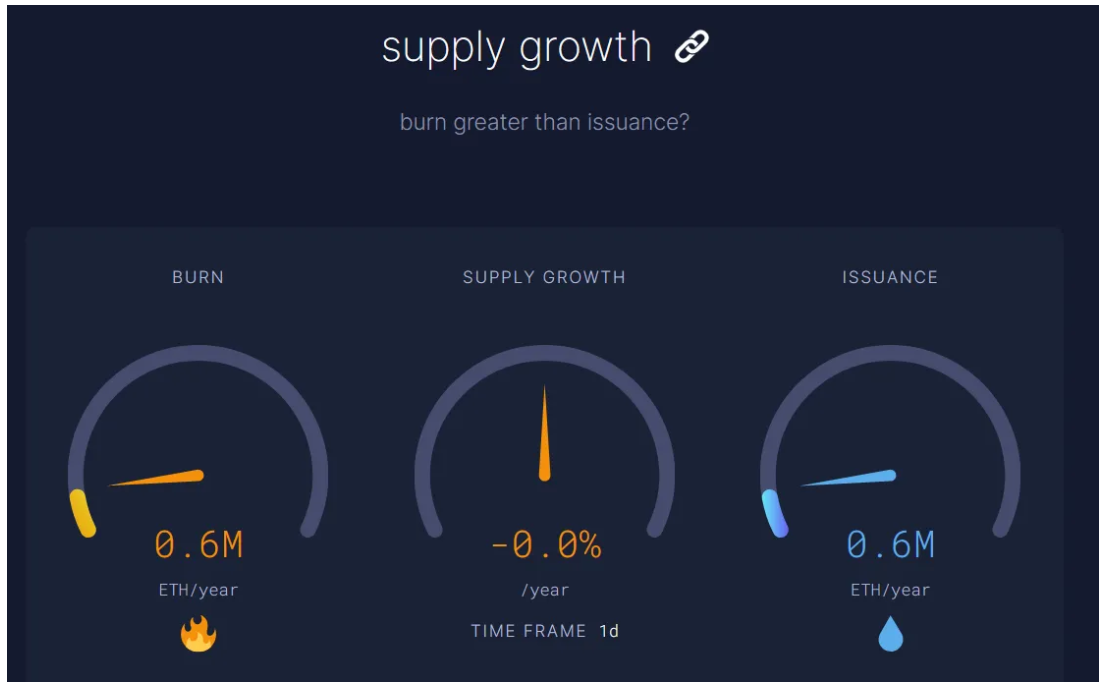
Task: Click the chain link icon beside title
Action: click(x=691, y=47)
